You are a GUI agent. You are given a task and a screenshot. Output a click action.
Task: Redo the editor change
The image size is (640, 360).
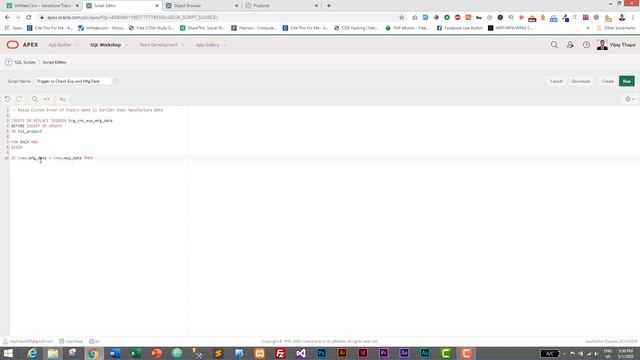point(19,99)
